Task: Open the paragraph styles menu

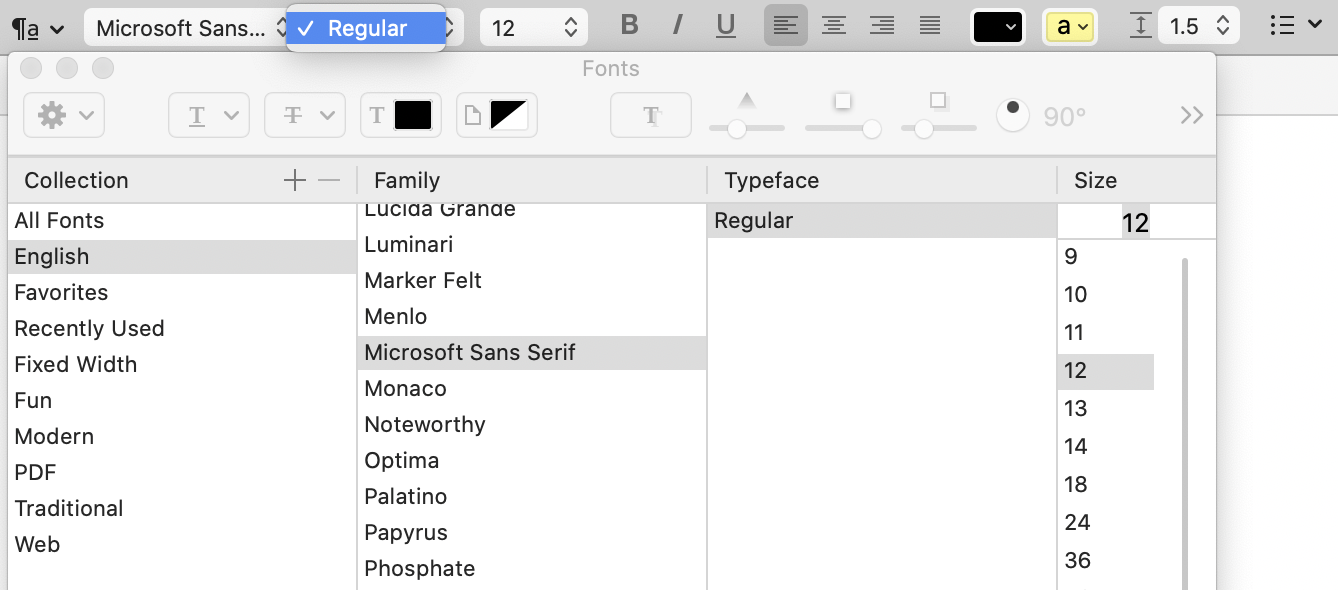Action: (38, 28)
